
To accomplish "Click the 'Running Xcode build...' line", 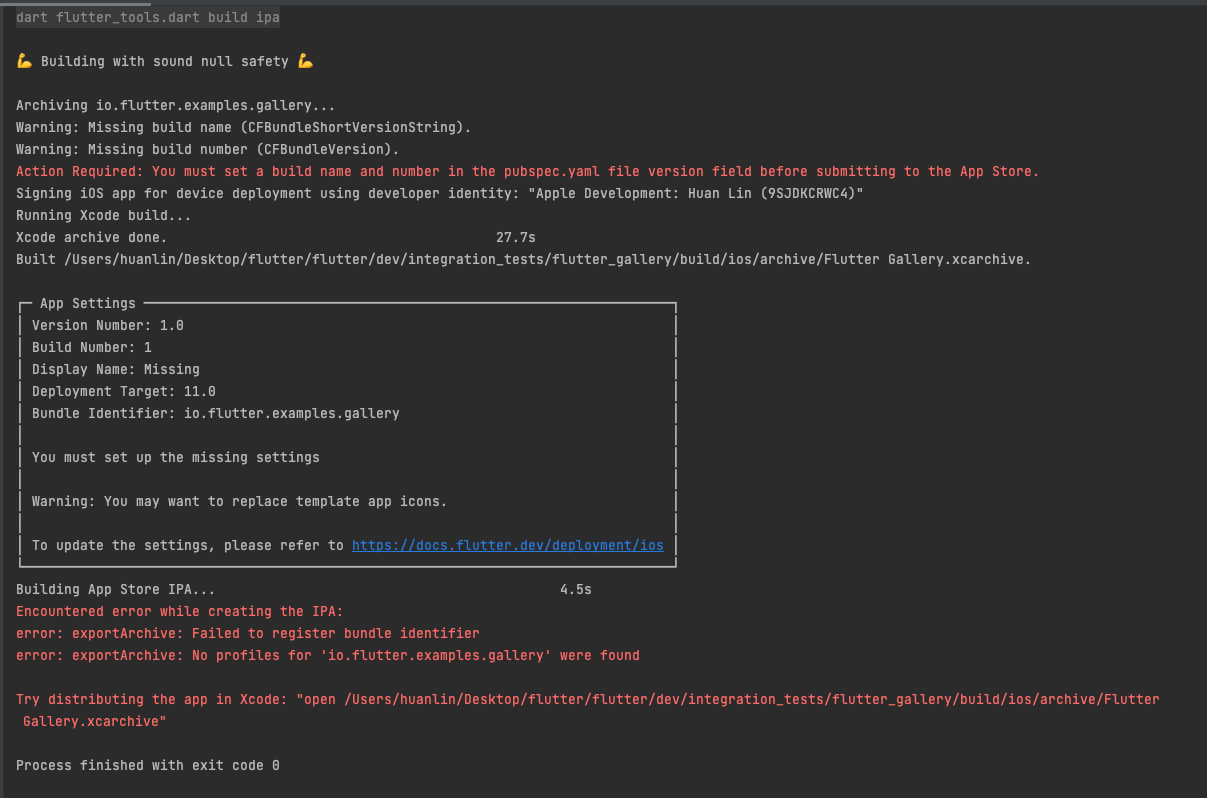I will 103,215.
